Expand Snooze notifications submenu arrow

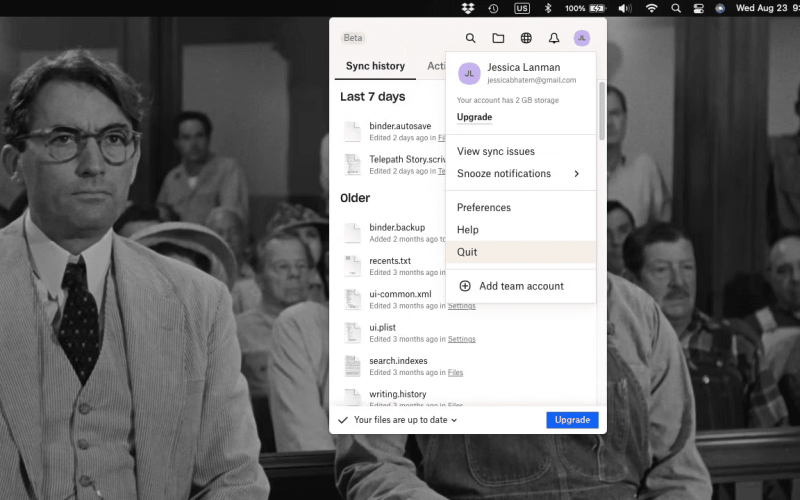tap(577, 173)
